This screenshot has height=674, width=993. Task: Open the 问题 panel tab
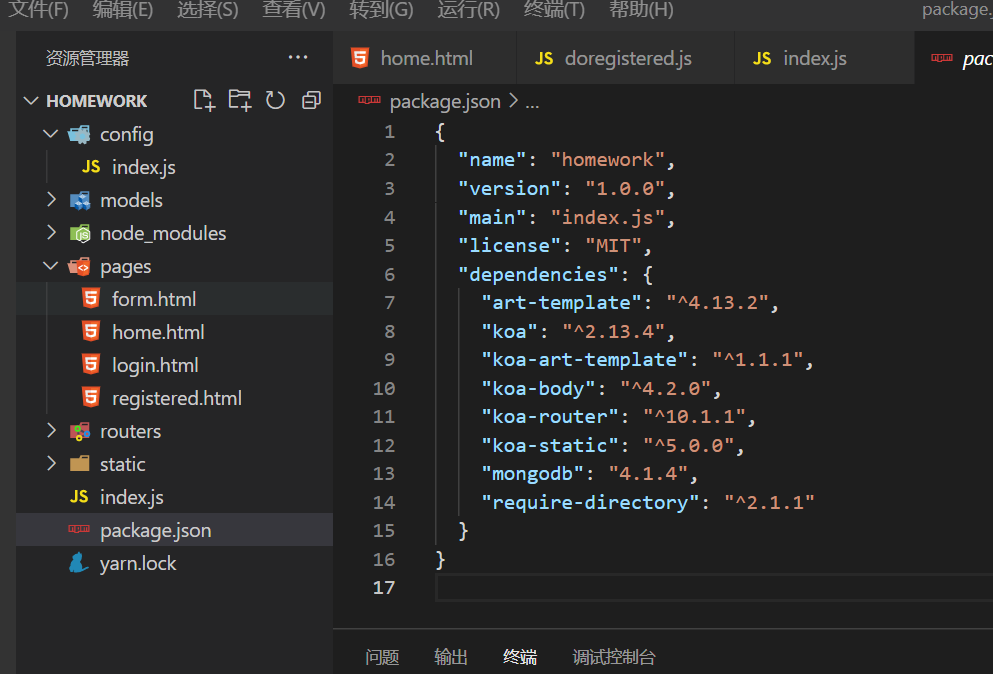(x=382, y=657)
